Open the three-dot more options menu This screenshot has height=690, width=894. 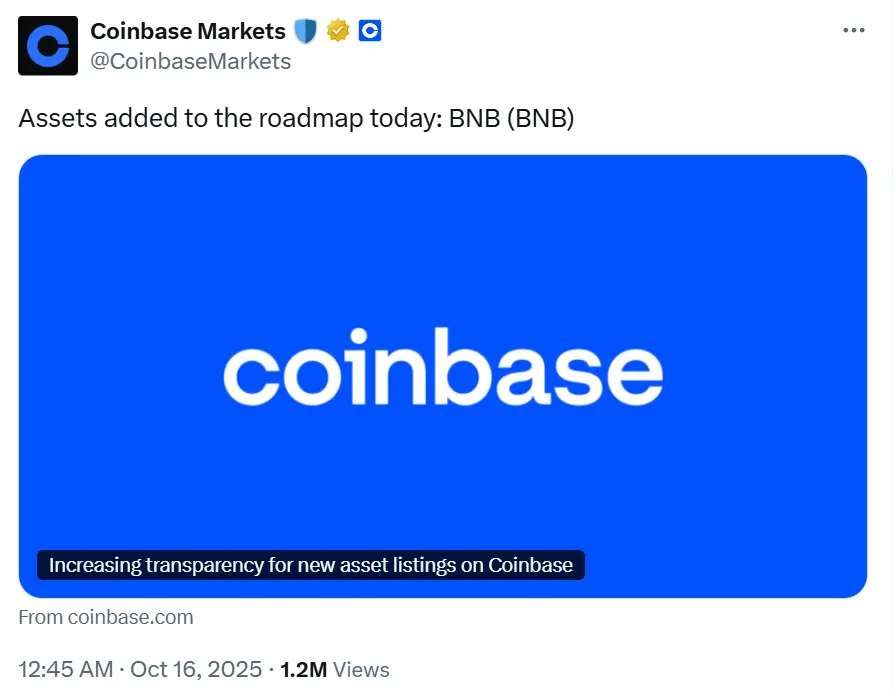click(853, 31)
